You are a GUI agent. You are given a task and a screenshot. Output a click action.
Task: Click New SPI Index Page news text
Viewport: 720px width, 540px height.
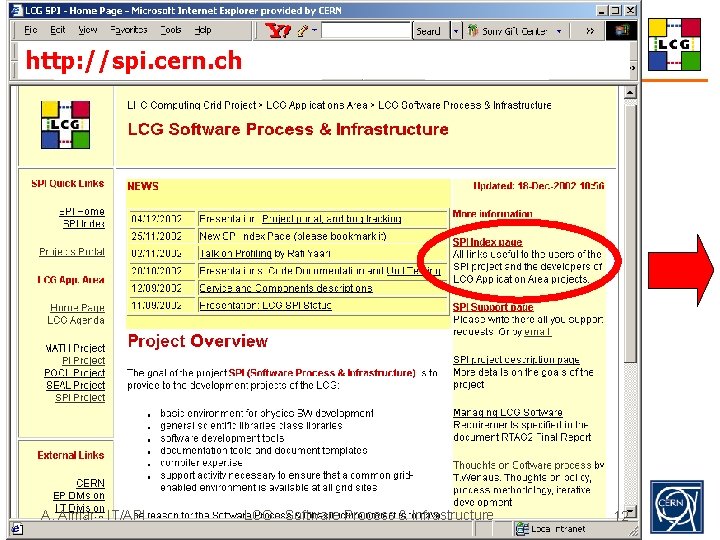(293, 236)
